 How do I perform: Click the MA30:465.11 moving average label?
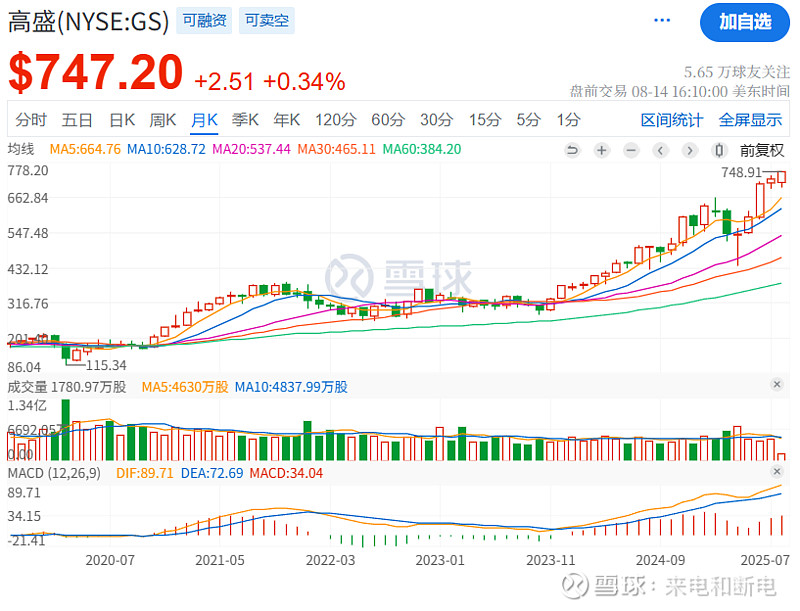[336, 149]
